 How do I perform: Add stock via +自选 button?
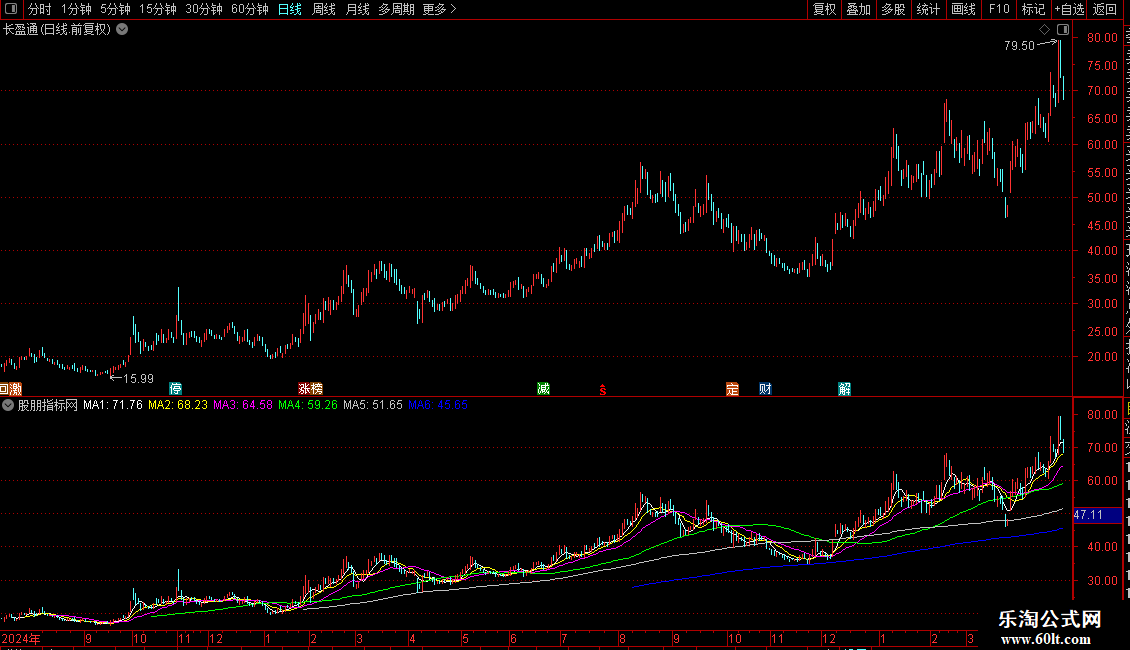click(x=1069, y=9)
